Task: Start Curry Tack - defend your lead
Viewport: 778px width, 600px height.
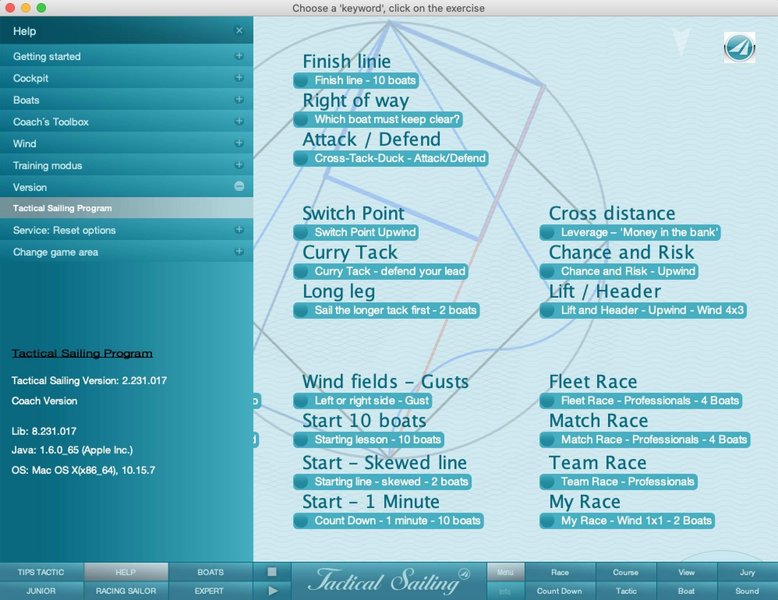Action: (381, 271)
